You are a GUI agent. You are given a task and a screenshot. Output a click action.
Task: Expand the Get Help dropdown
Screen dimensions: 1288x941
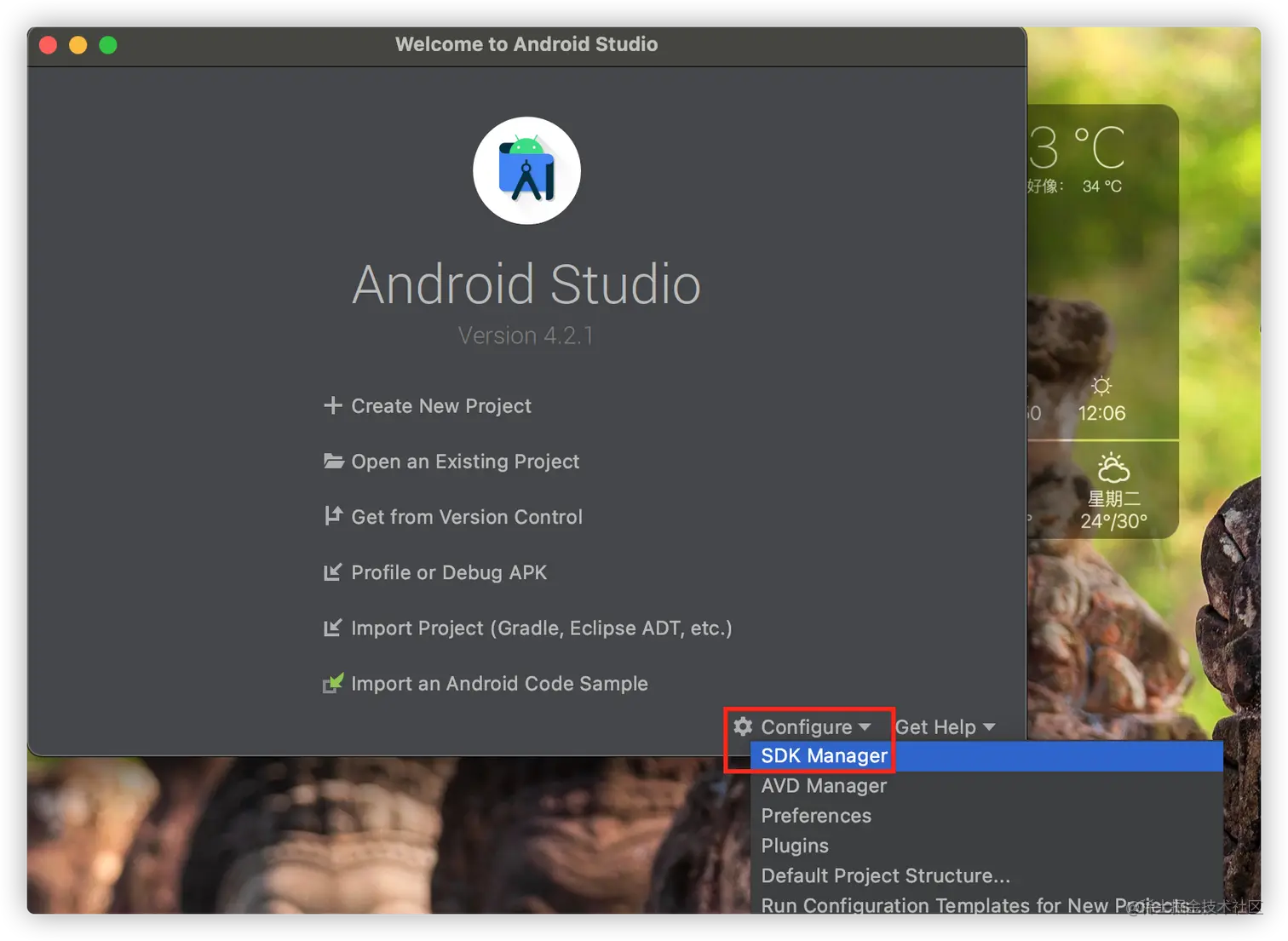945,726
